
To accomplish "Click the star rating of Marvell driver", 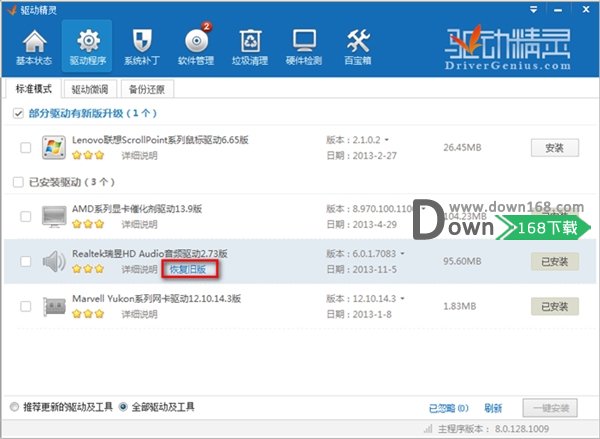I will pos(88,314).
